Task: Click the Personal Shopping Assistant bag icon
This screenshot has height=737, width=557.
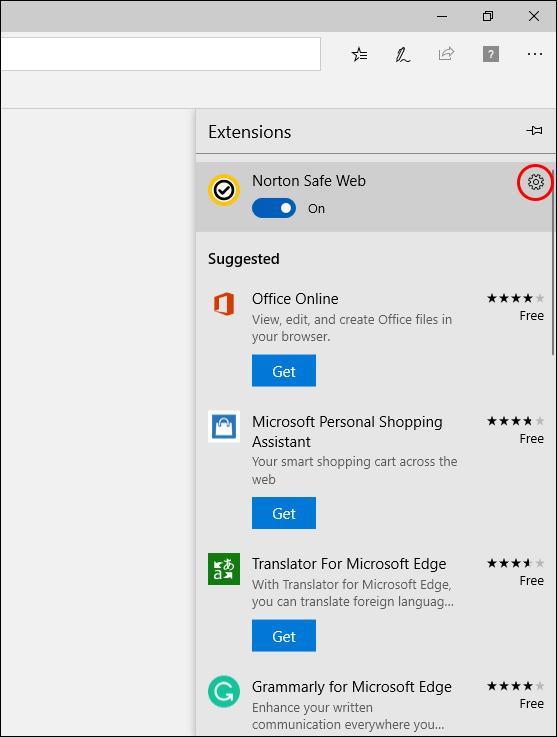Action: coord(224,426)
